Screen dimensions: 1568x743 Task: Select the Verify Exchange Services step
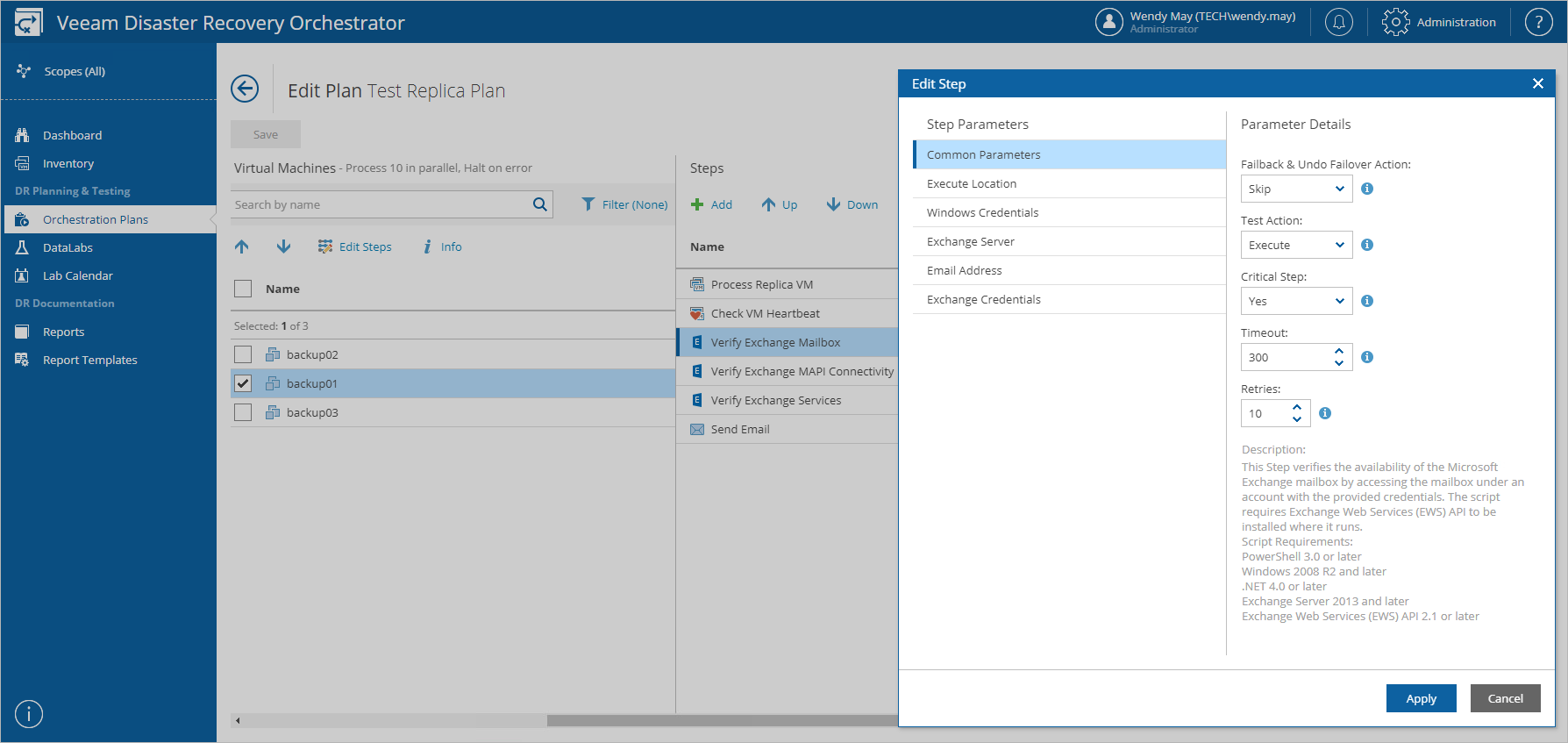click(x=787, y=400)
